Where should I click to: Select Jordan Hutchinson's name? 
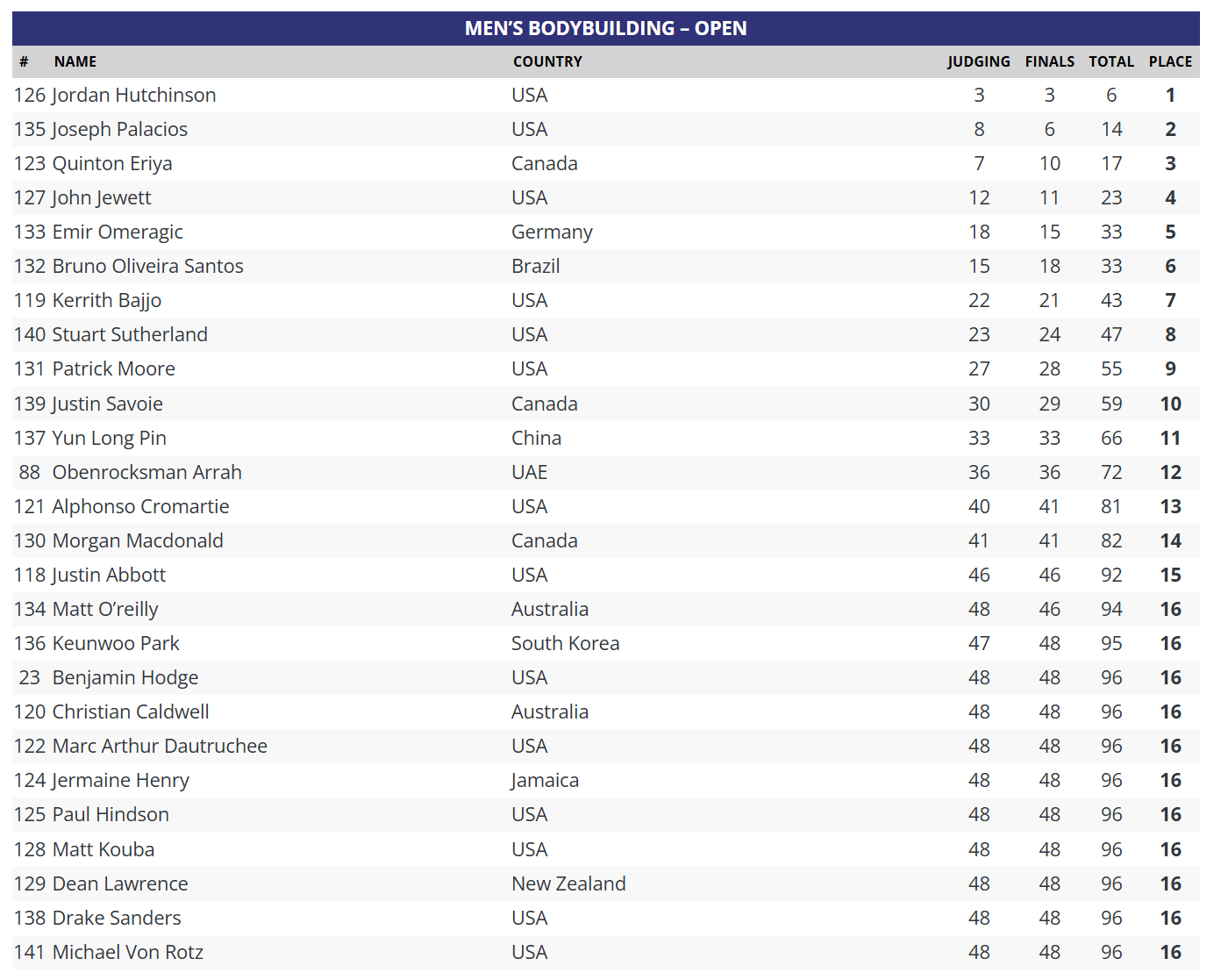coord(134,95)
